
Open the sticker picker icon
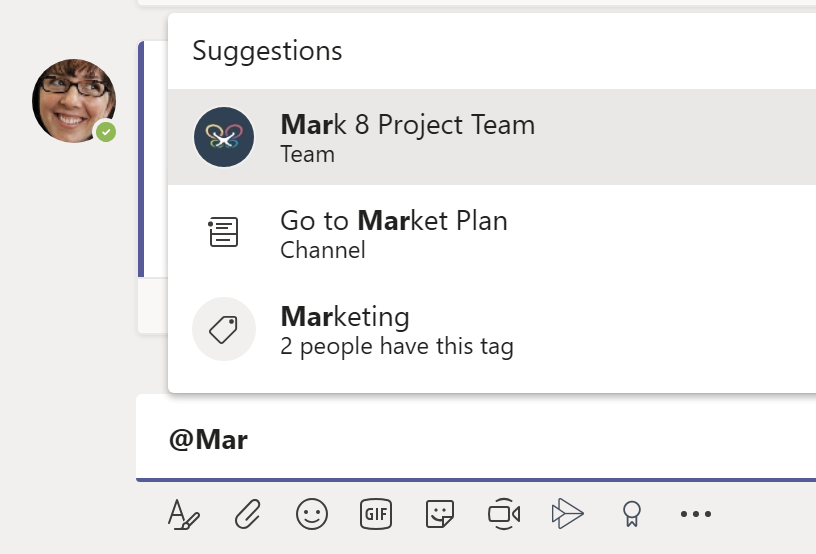440,514
